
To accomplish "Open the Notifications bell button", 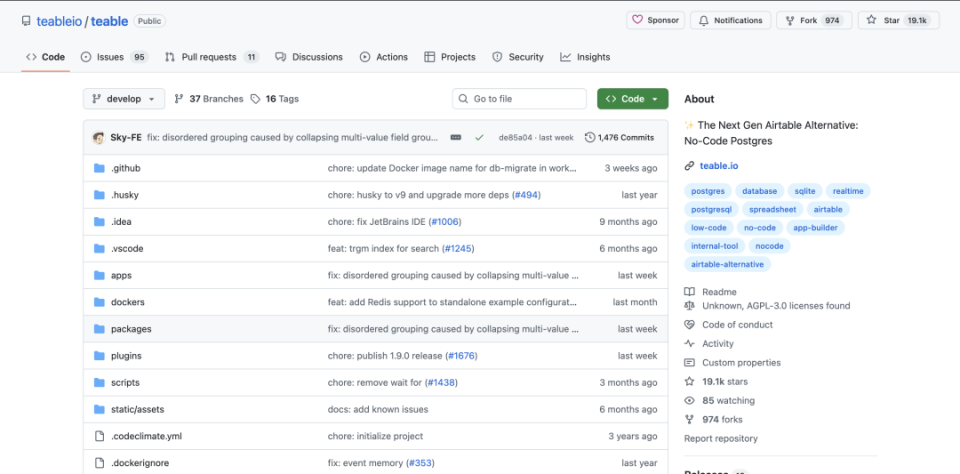I will tap(731, 20).
